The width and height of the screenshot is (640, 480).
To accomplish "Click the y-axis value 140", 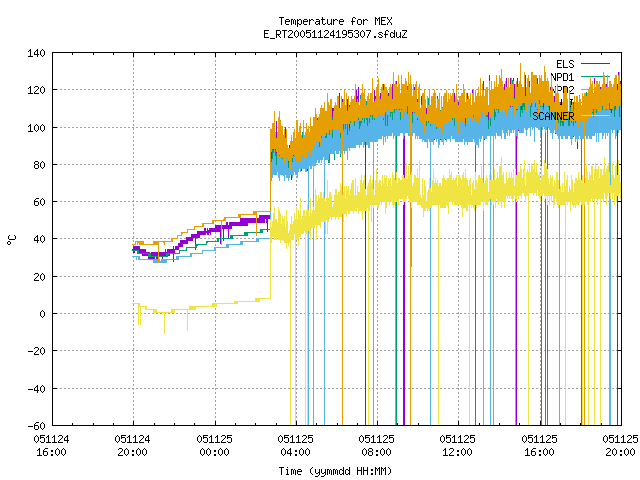I will click(36, 53).
